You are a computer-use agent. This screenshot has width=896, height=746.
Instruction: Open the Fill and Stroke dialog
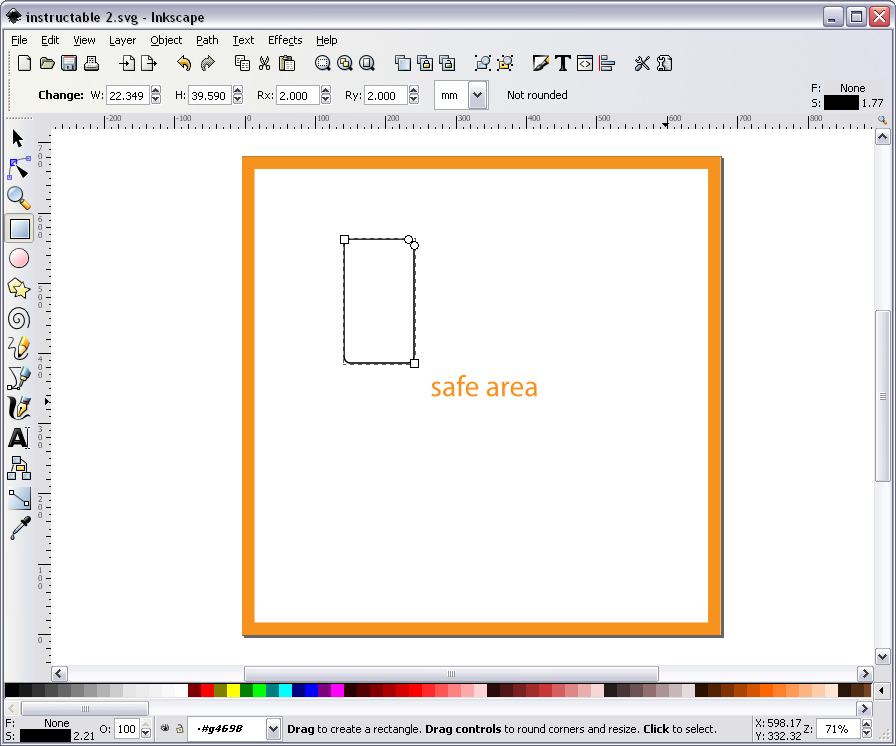541,62
